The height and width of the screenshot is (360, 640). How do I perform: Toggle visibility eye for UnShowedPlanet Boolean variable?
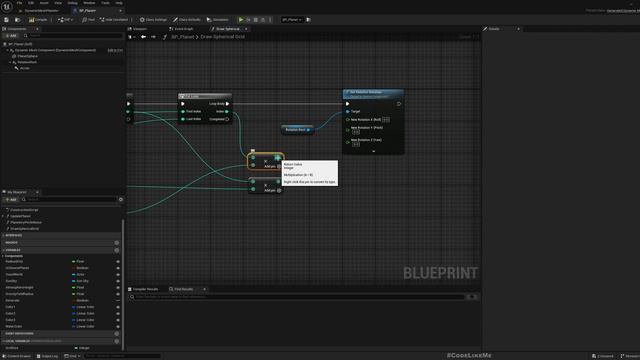tap(118, 268)
